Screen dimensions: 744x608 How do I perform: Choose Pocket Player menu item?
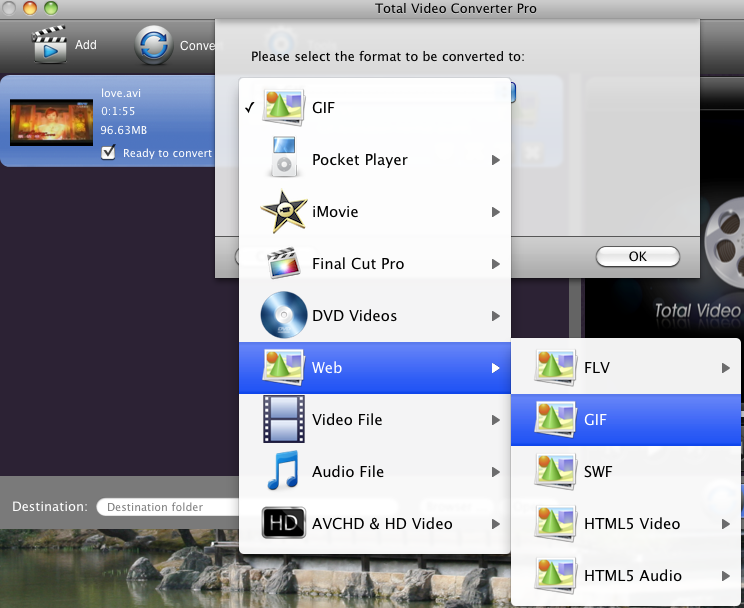pyautogui.click(x=375, y=159)
